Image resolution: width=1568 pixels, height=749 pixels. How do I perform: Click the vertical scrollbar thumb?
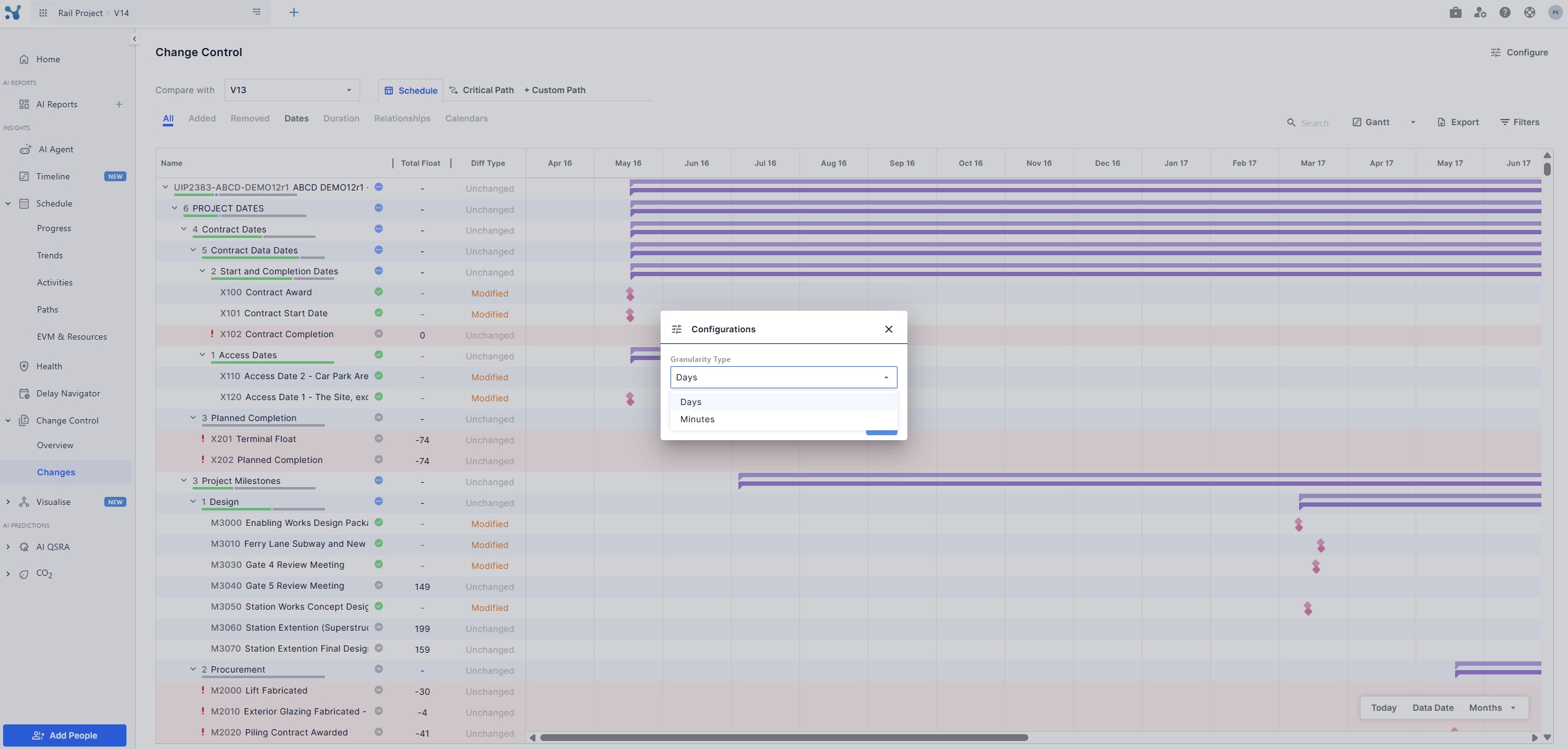pos(1547,169)
